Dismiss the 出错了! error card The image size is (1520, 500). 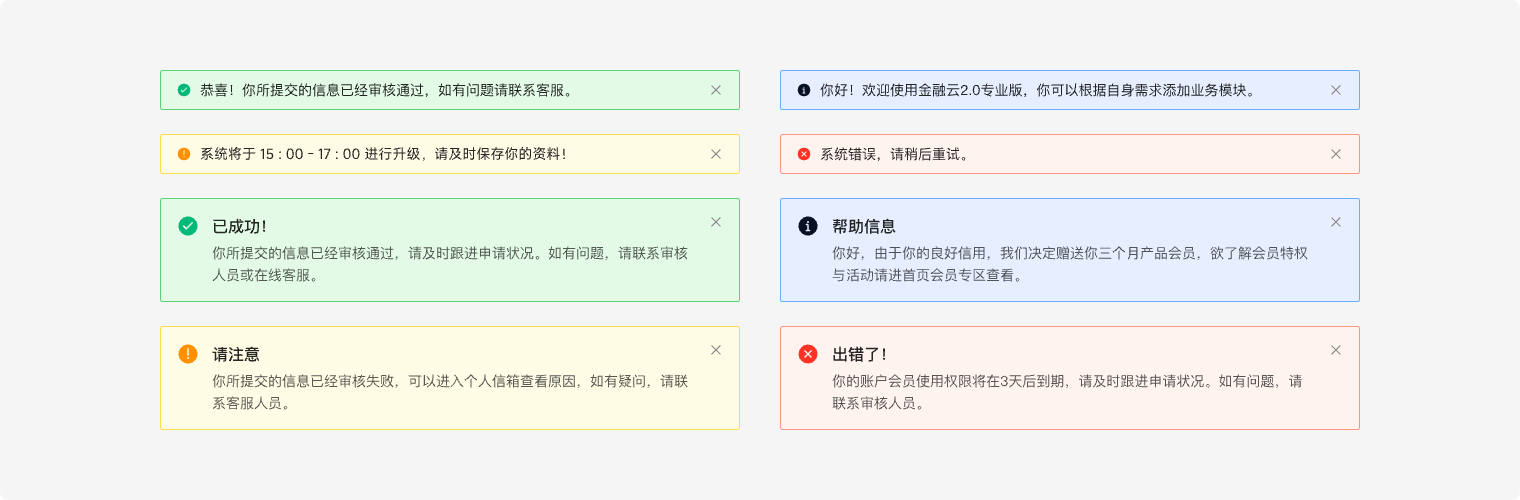pos(1336,350)
